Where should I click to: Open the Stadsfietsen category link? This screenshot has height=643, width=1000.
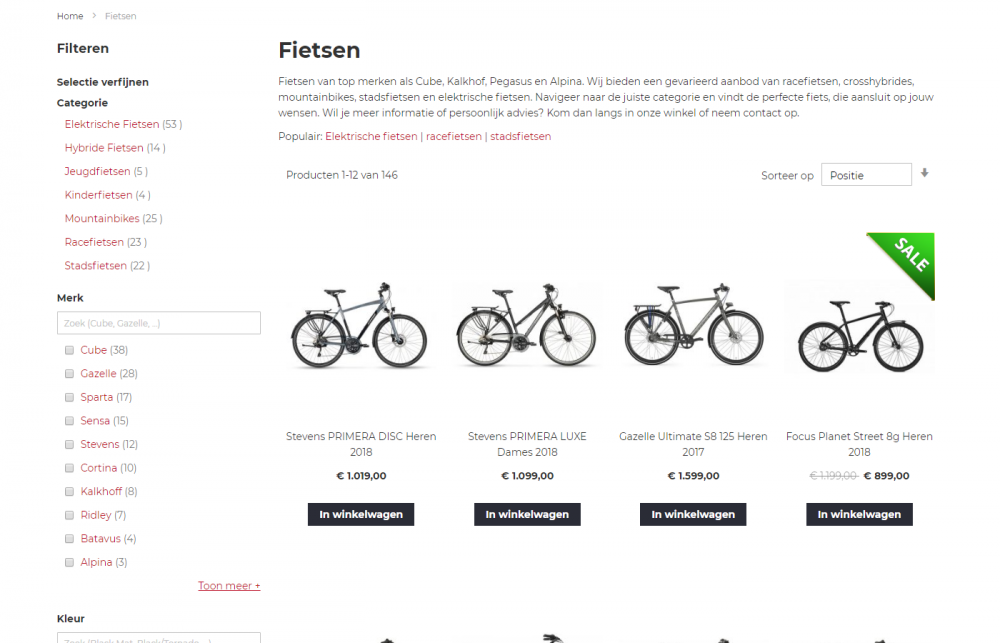point(96,266)
